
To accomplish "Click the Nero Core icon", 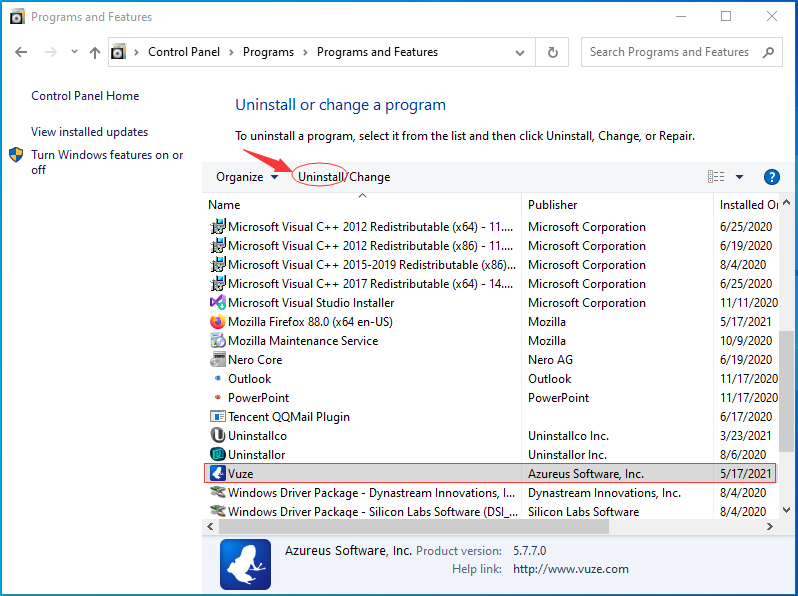I will [x=218, y=359].
